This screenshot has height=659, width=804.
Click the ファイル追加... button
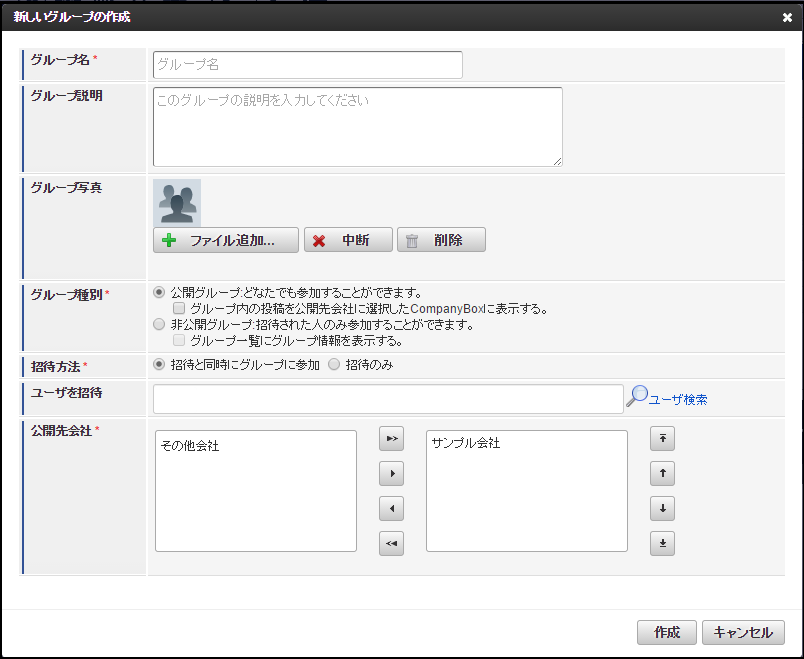click(x=226, y=240)
